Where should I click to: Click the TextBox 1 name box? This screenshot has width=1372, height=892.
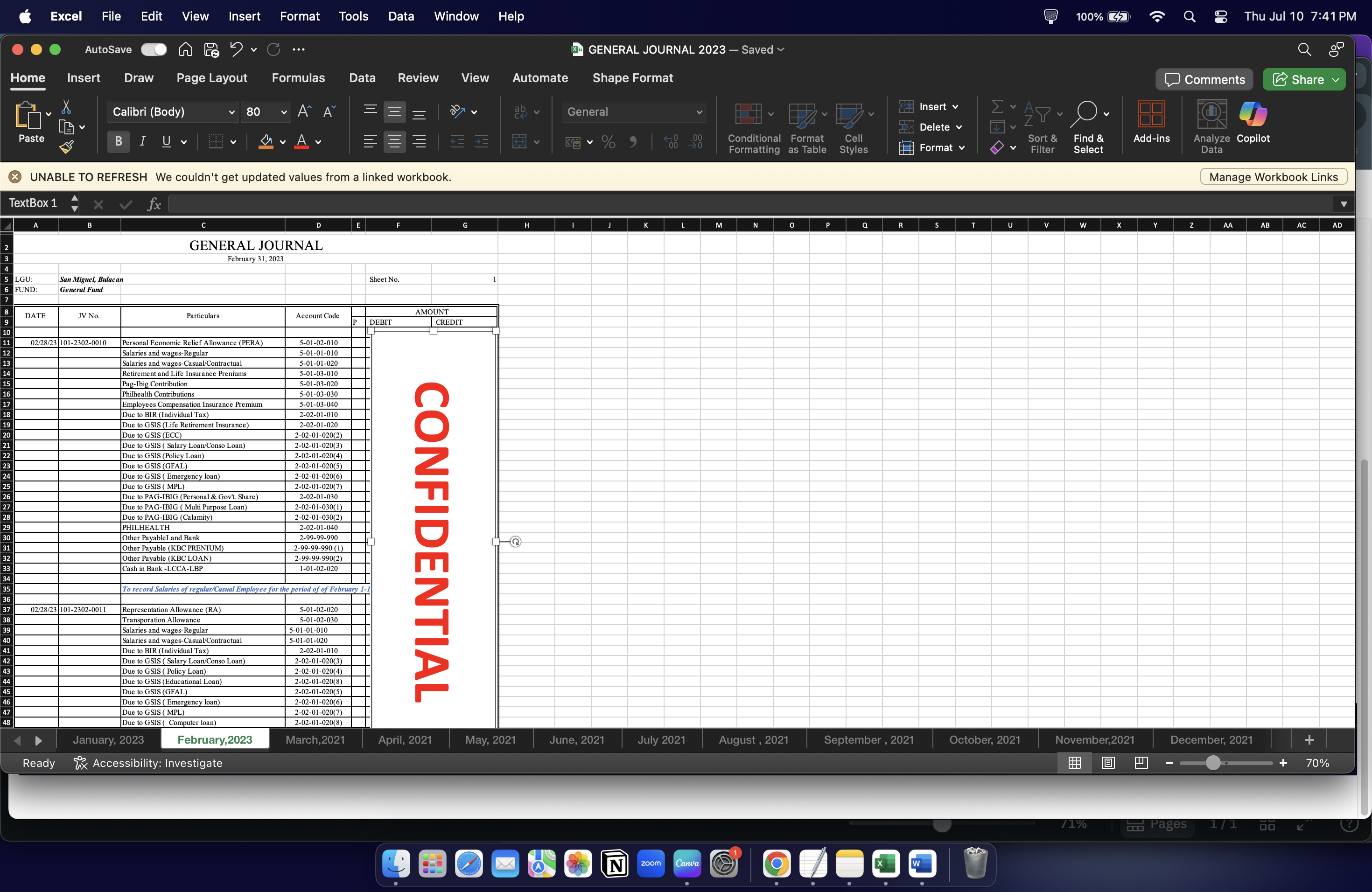[34, 203]
